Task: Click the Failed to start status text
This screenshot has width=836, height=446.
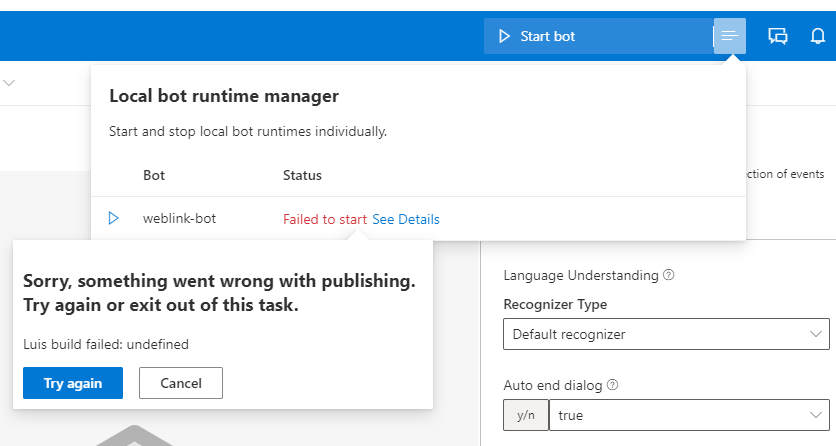Action: [x=325, y=219]
